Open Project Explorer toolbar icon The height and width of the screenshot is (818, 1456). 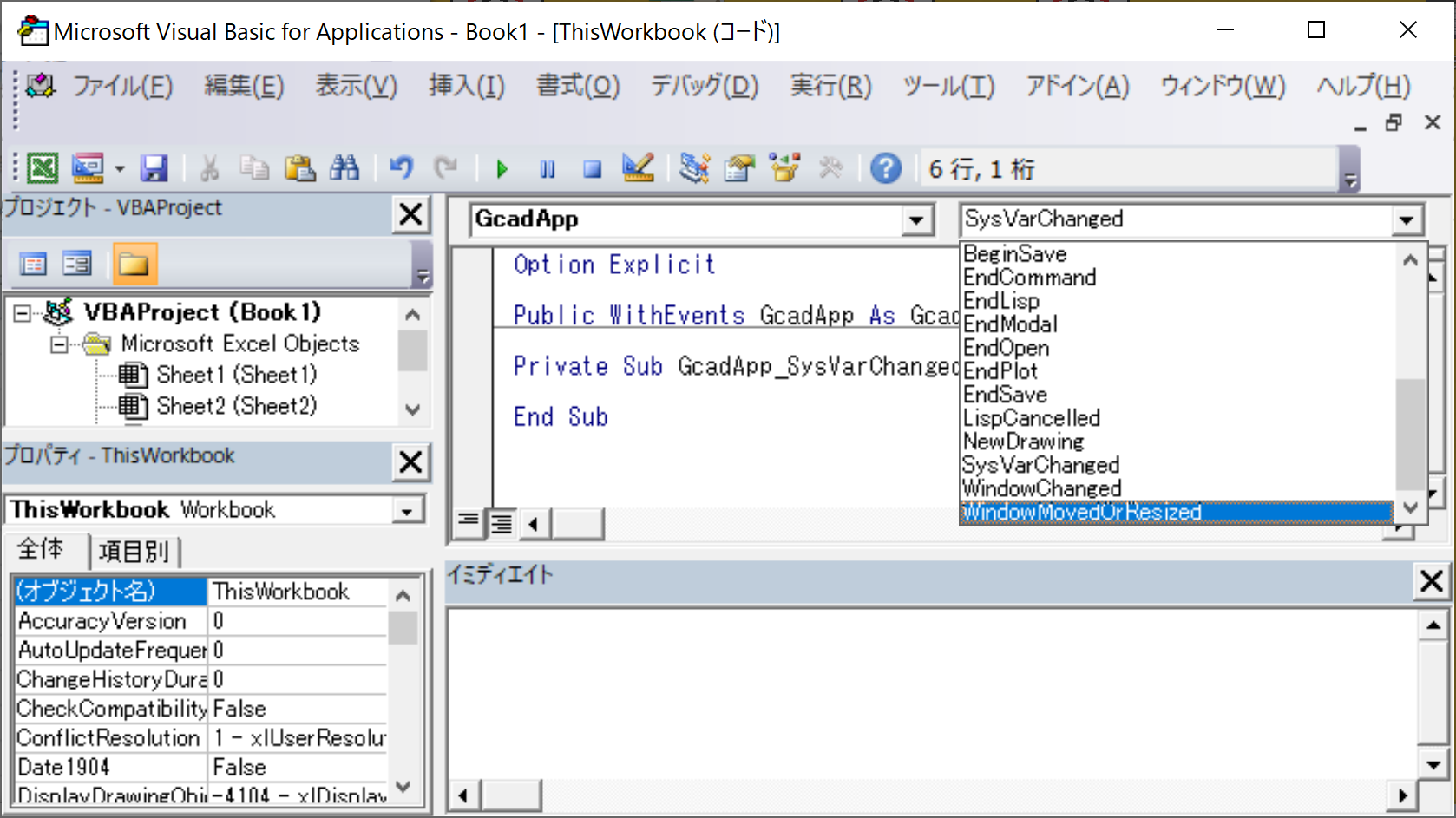coord(694,167)
